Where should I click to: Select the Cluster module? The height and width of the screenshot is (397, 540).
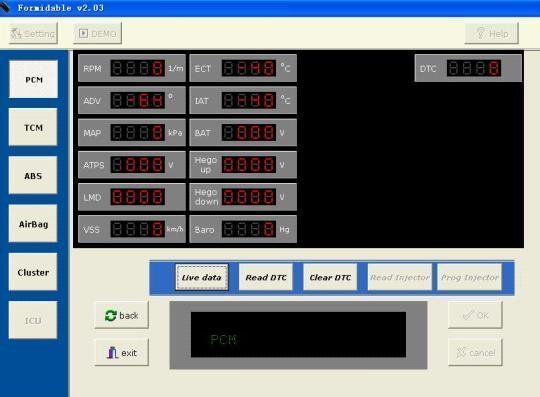tap(33, 272)
